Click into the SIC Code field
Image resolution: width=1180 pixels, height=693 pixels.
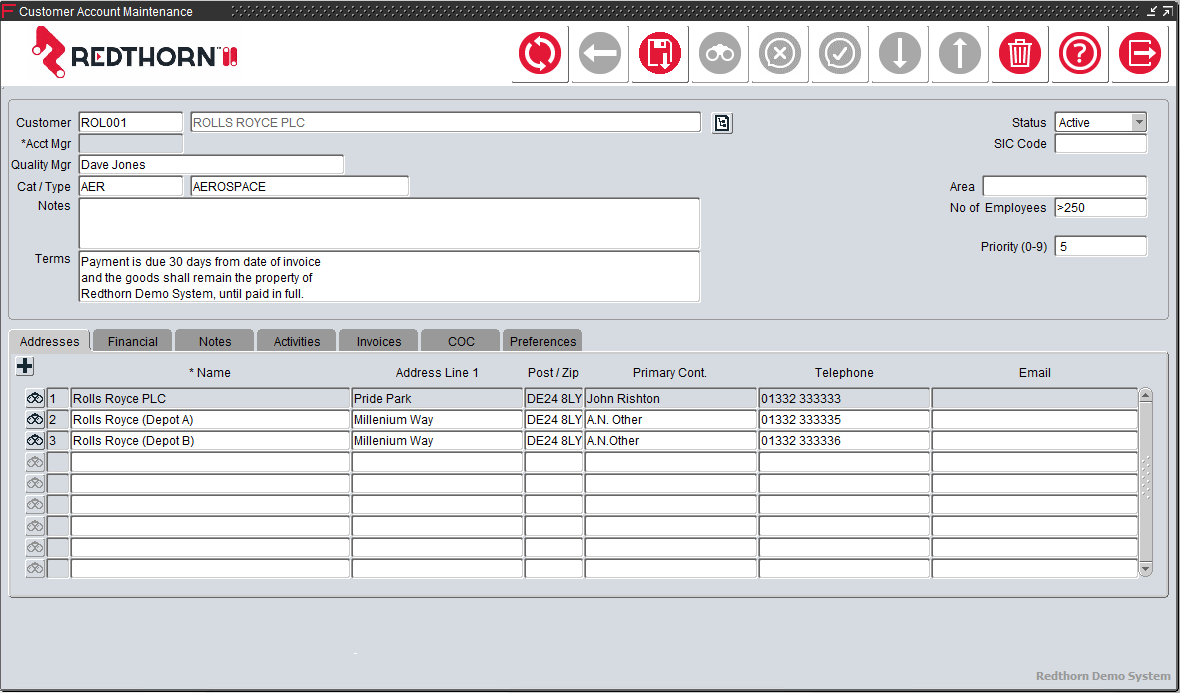(1100, 143)
